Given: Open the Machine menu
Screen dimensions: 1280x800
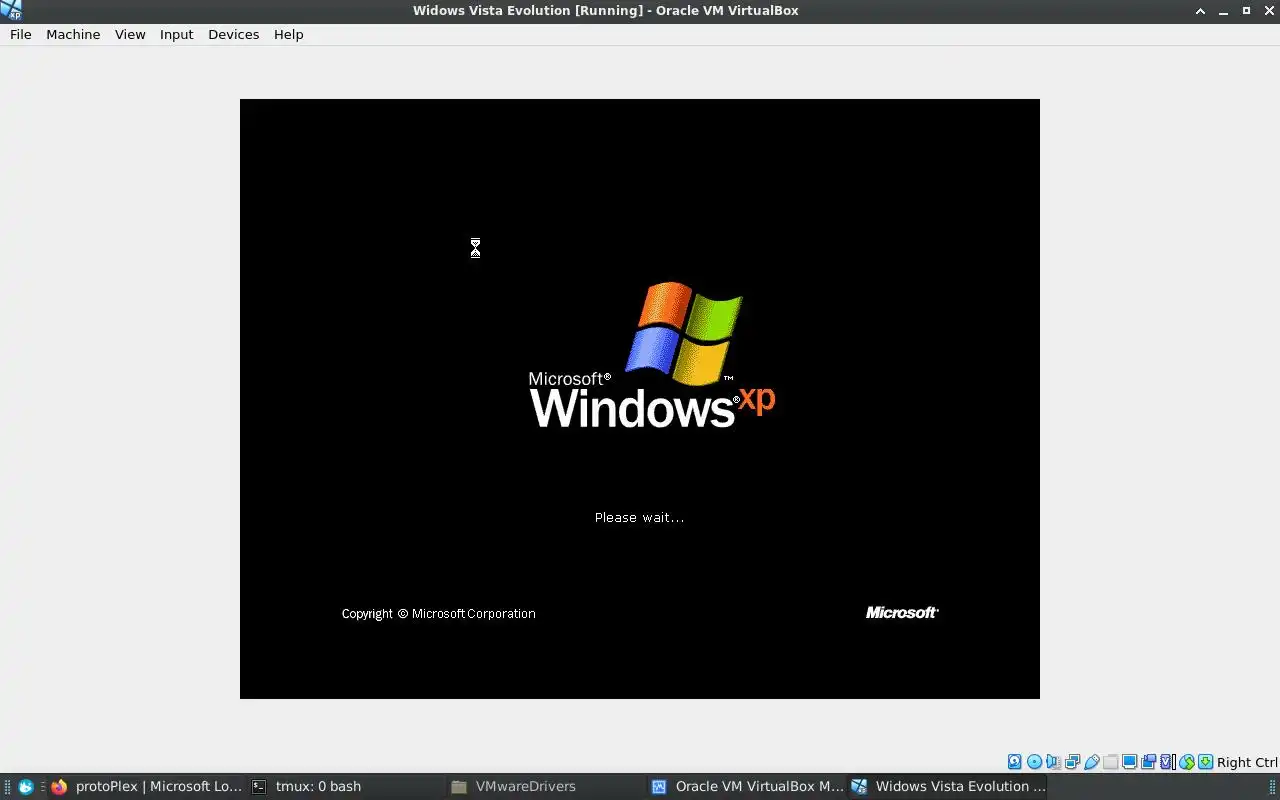Looking at the screenshot, I should click(x=73, y=34).
